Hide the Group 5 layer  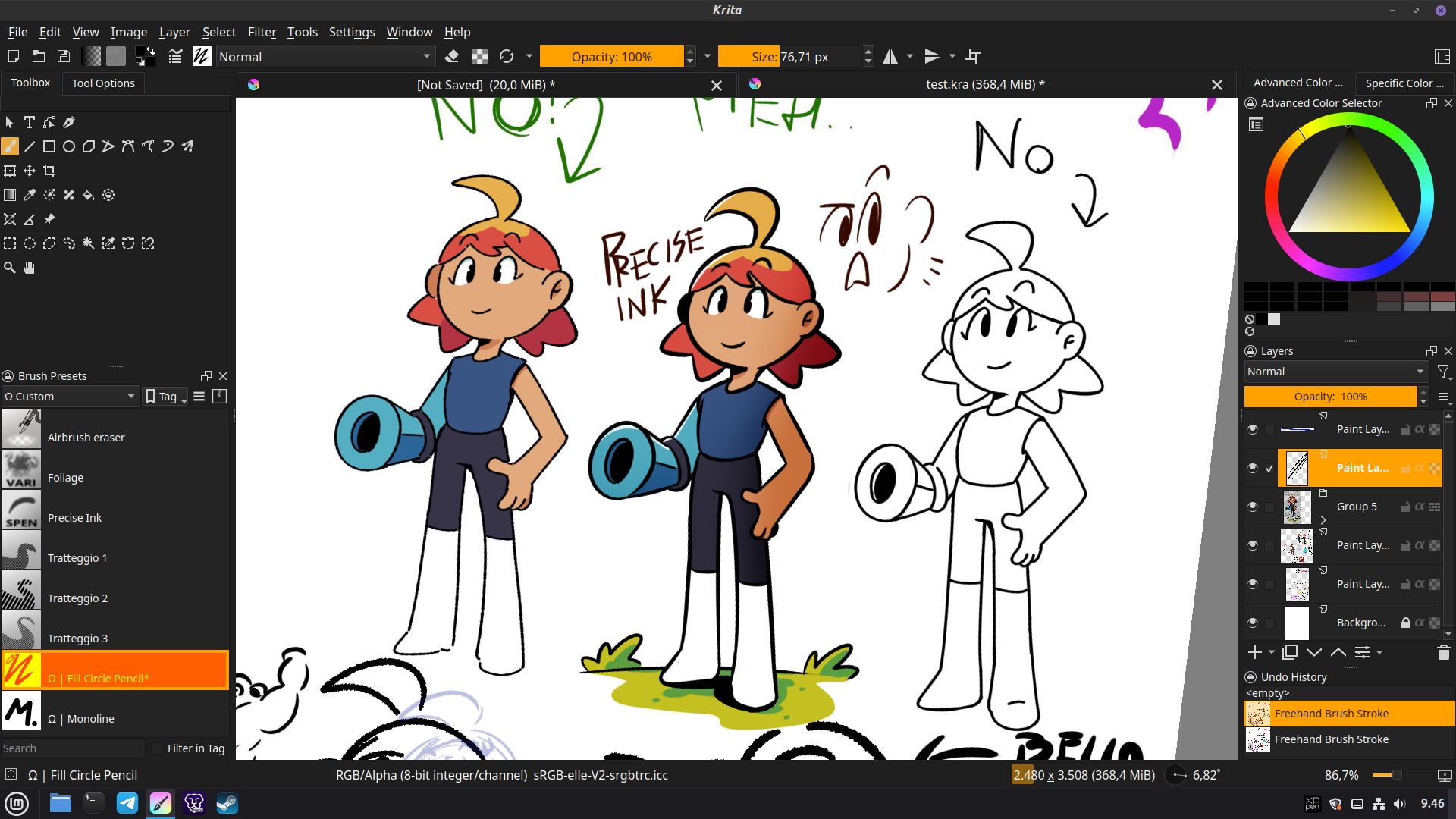[x=1253, y=507]
